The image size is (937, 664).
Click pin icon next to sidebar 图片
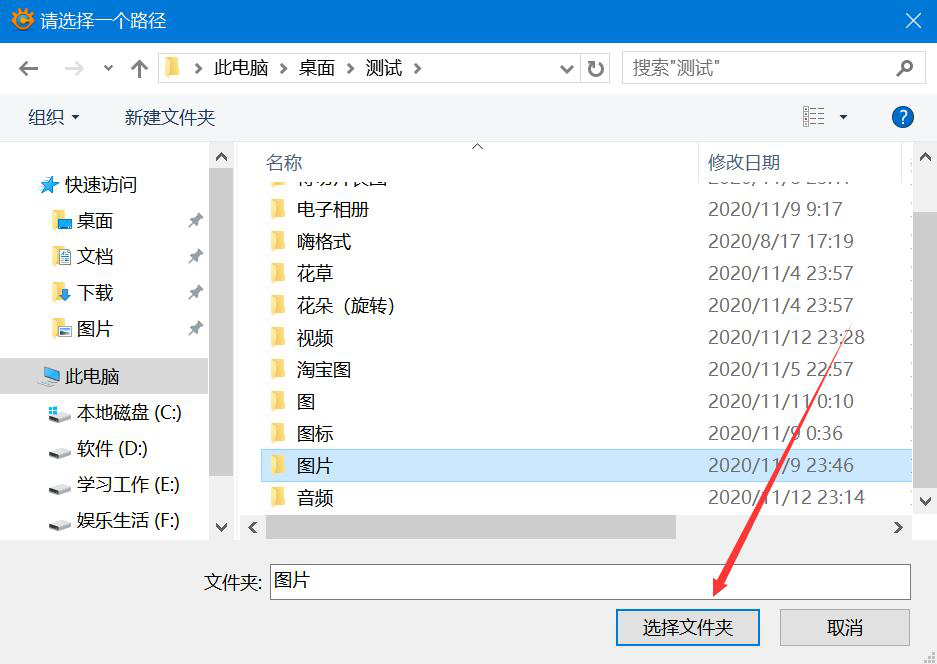(x=195, y=328)
